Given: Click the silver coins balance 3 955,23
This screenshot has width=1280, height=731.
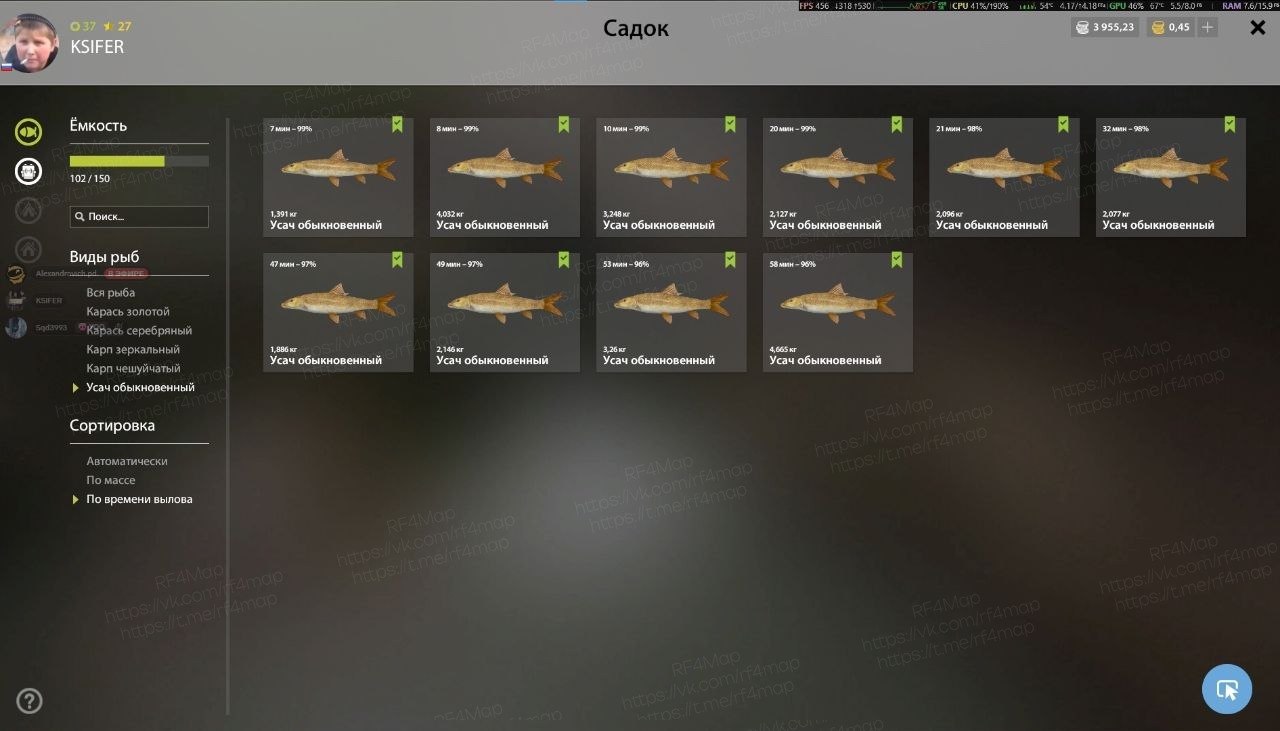Looking at the screenshot, I should [x=1105, y=27].
